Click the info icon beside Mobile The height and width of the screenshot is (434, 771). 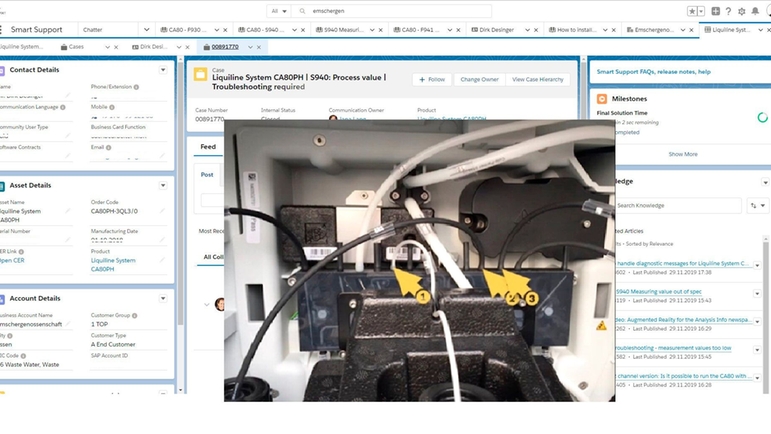112,107
